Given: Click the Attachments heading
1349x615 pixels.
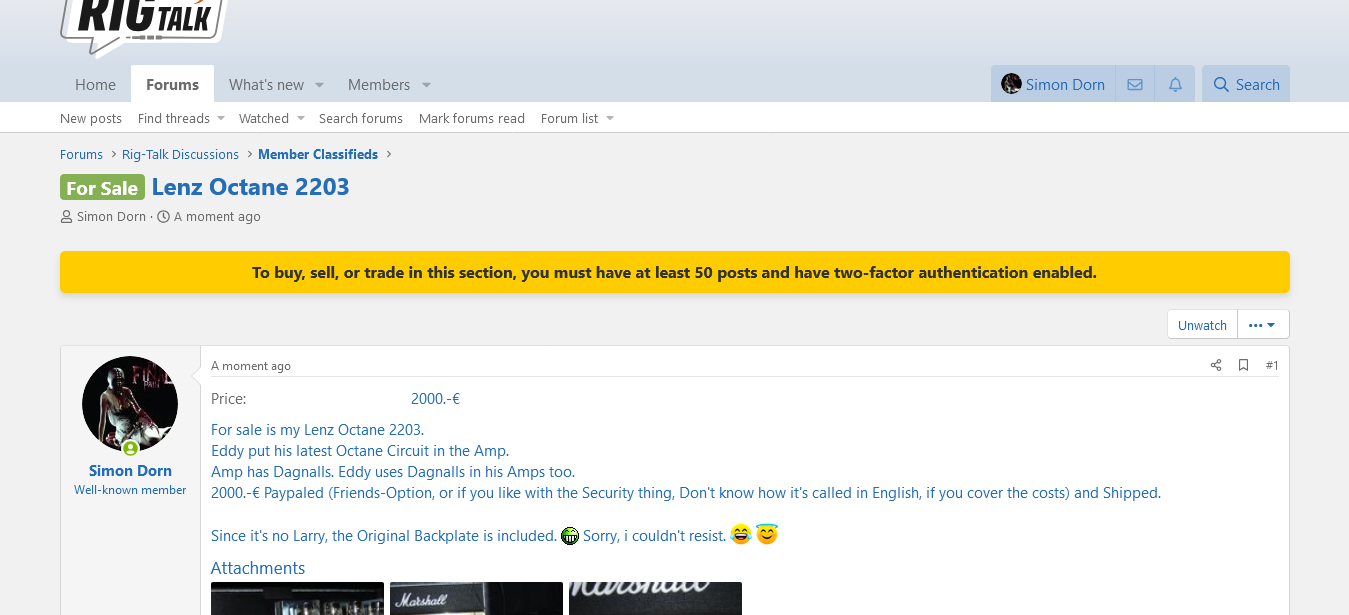Looking at the screenshot, I should 258,568.
